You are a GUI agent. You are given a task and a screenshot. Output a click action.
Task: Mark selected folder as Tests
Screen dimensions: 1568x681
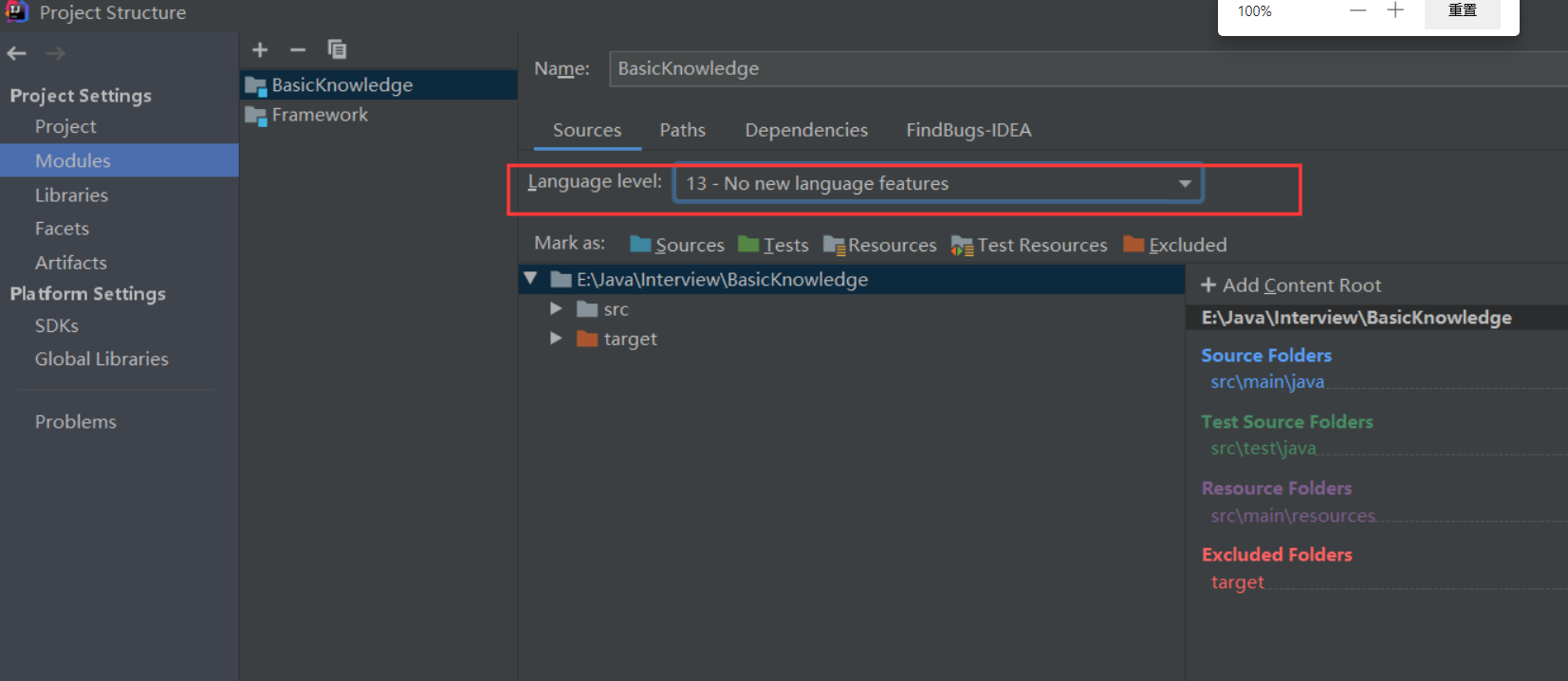773,245
